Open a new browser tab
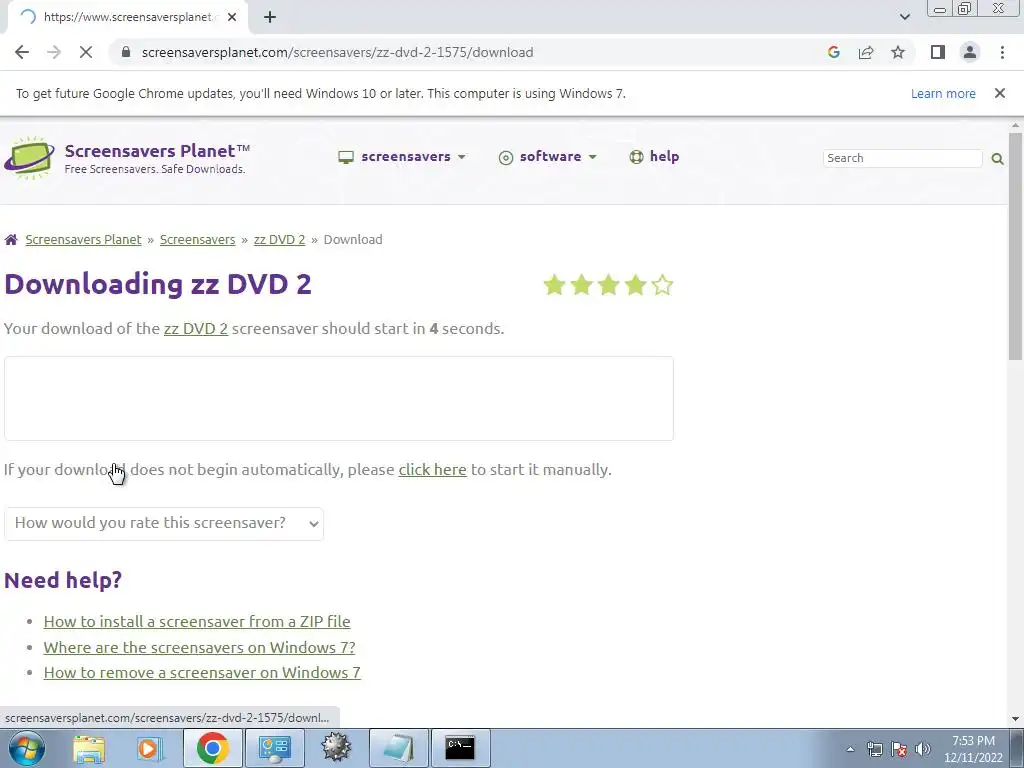The width and height of the screenshot is (1024, 768). (x=270, y=17)
